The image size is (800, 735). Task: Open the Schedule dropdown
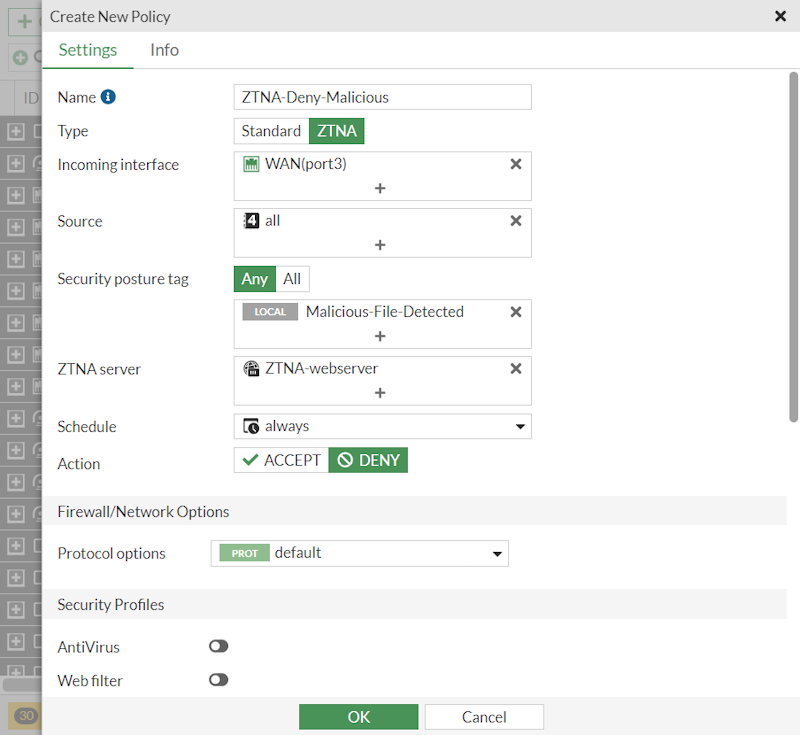382,427
